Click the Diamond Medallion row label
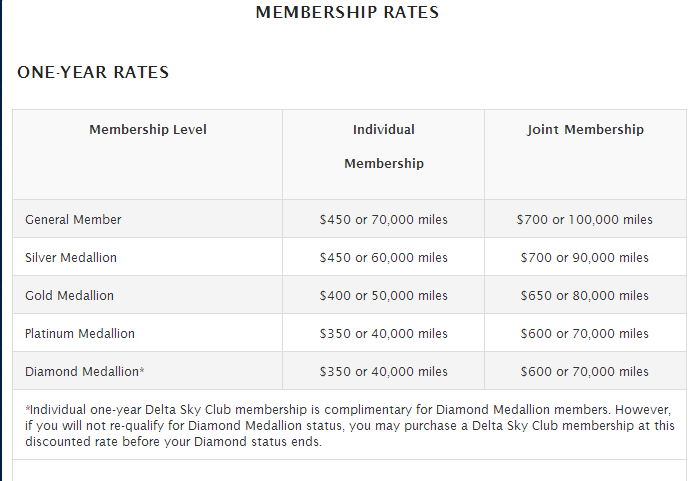The image size is (697, 481). 84,371
